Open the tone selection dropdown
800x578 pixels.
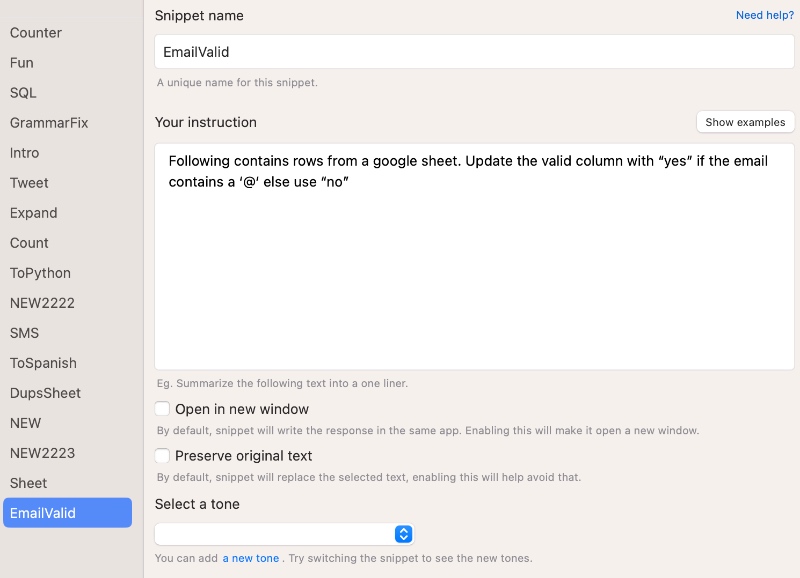point(284,534)
